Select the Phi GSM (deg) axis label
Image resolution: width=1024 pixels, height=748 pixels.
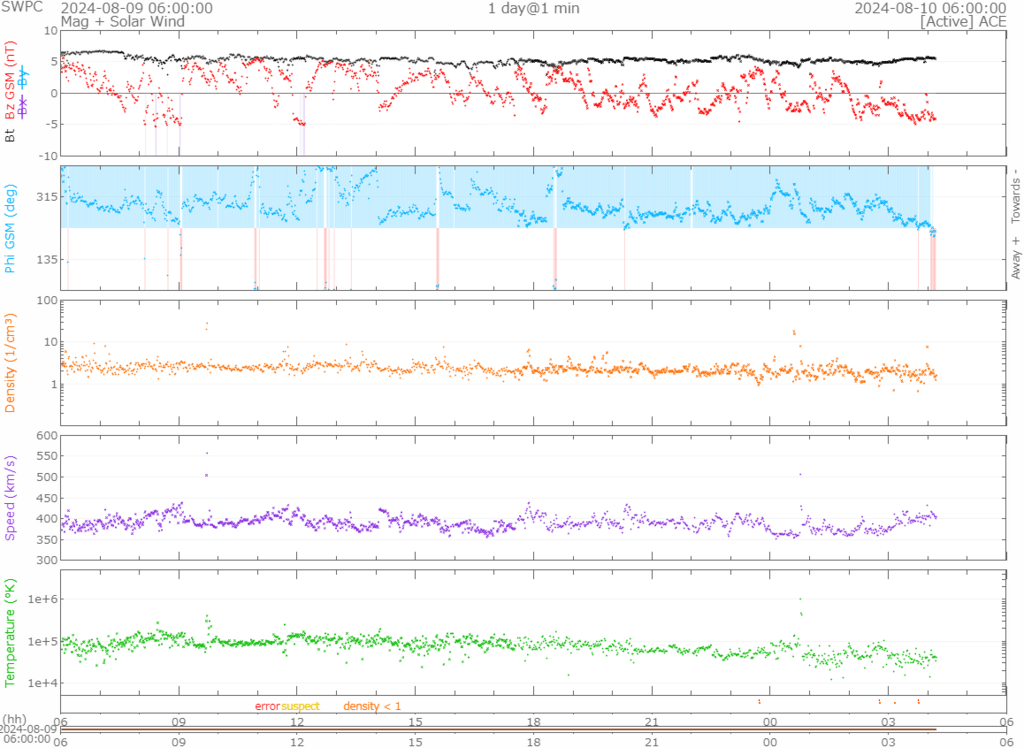coord(11,228)
